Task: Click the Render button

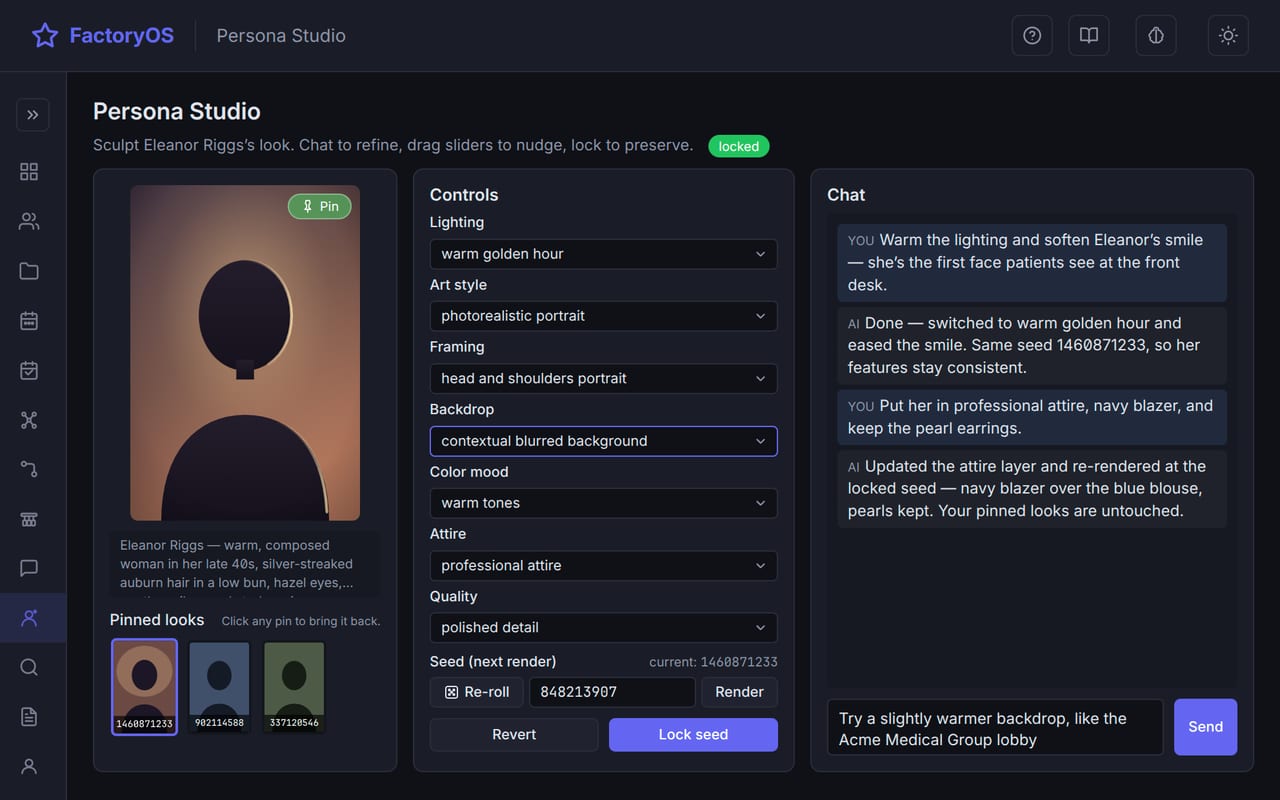Action: (x=739, y=692)
